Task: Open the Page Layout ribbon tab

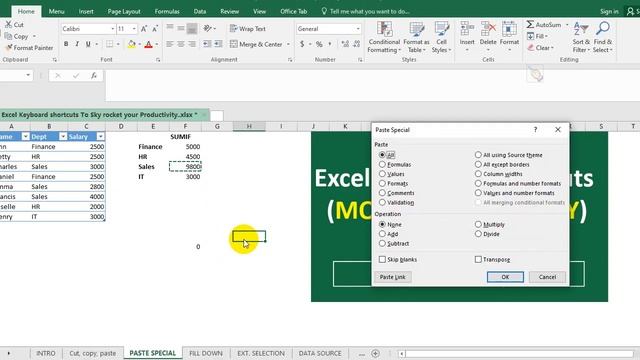Action: (124, 11)
